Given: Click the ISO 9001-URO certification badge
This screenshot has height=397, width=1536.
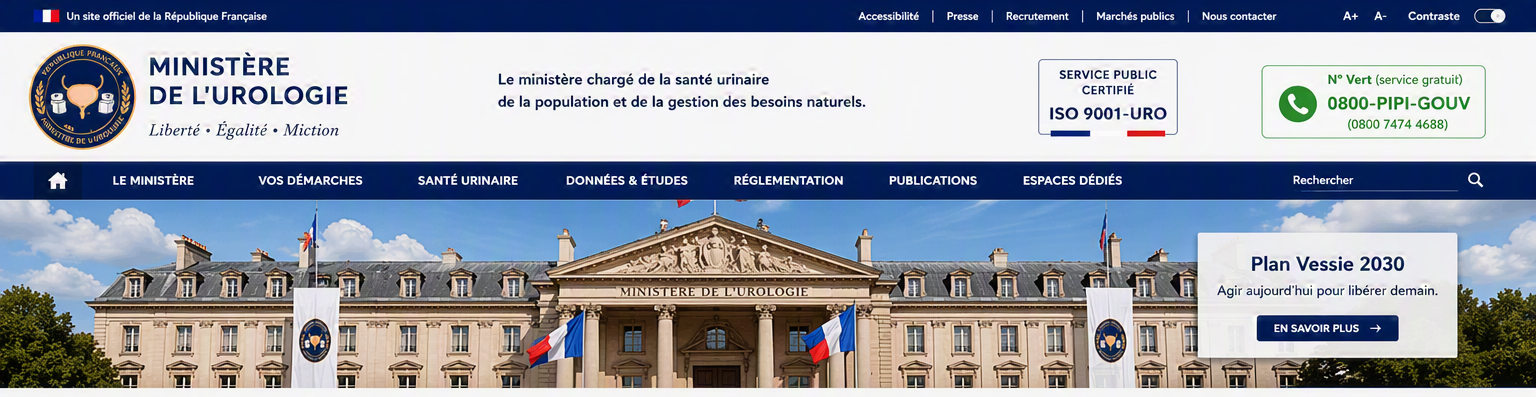Looking at the screenshot, I should tap(1107, 97).
